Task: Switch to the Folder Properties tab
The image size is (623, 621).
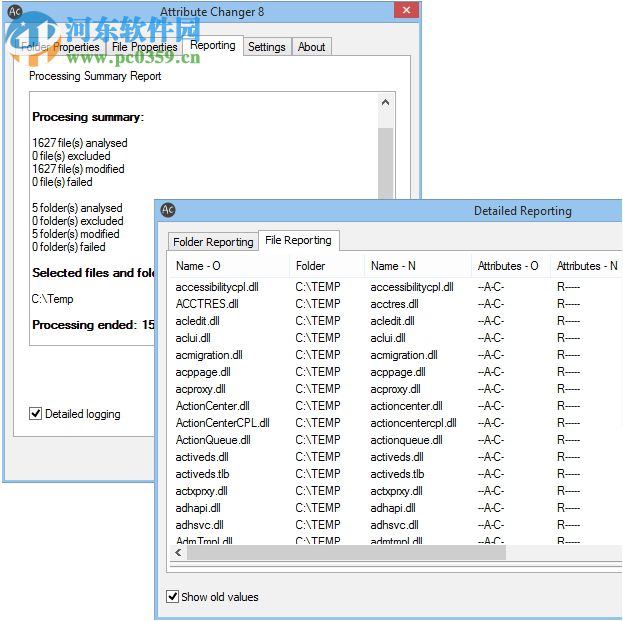Action: [60, 47]
